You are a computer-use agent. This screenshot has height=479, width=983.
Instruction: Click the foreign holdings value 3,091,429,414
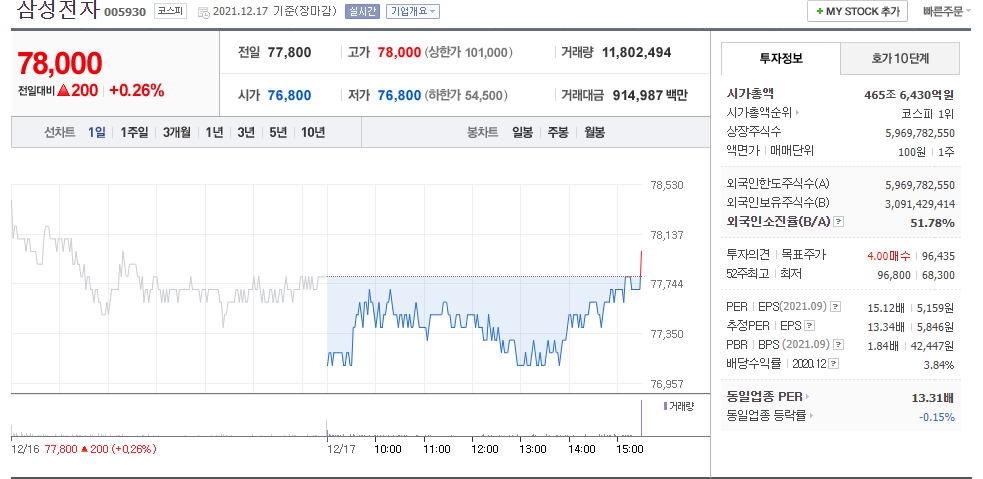[x=920, y=204]
